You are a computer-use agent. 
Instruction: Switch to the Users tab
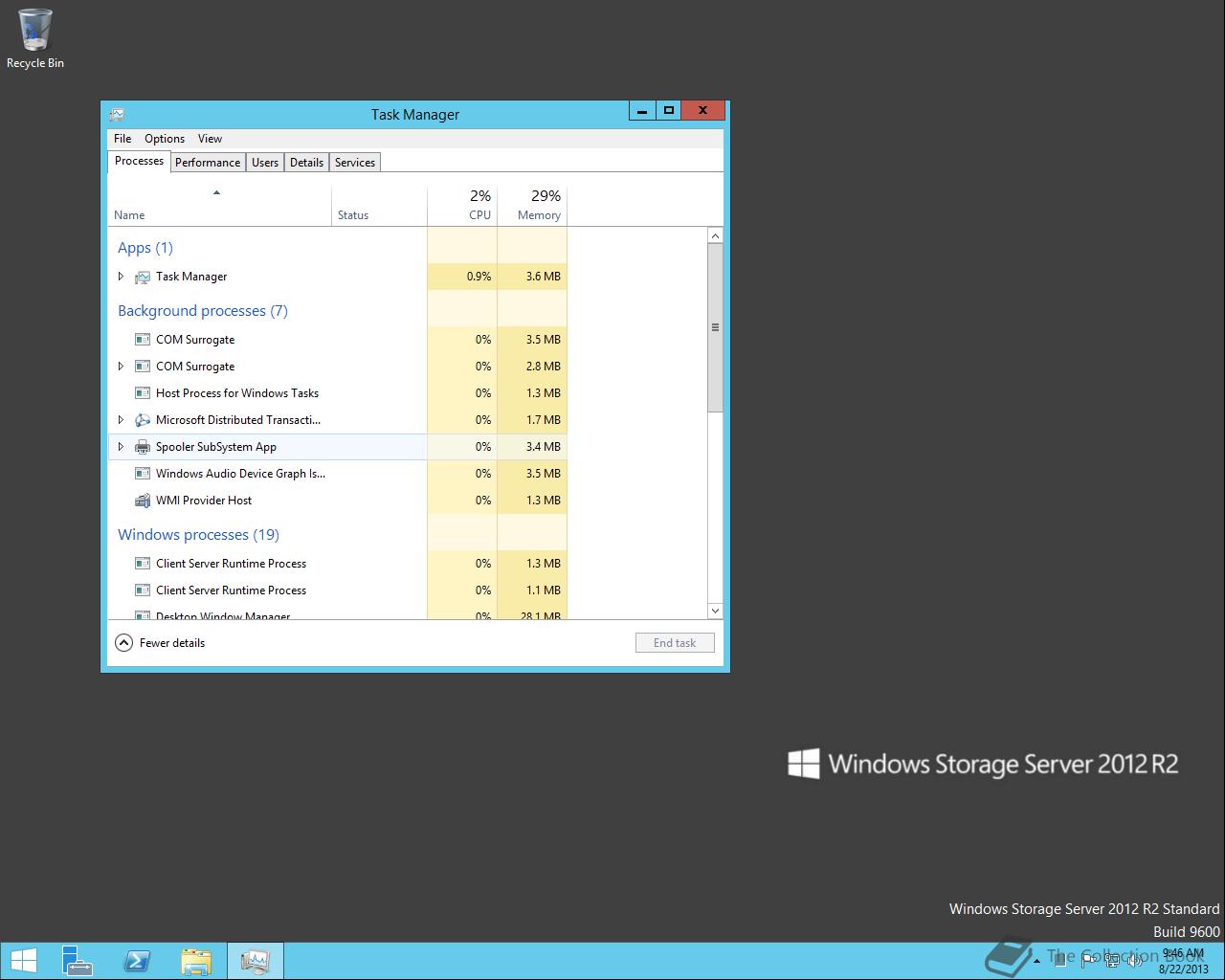pyautogui.click(x=265, y=163)
